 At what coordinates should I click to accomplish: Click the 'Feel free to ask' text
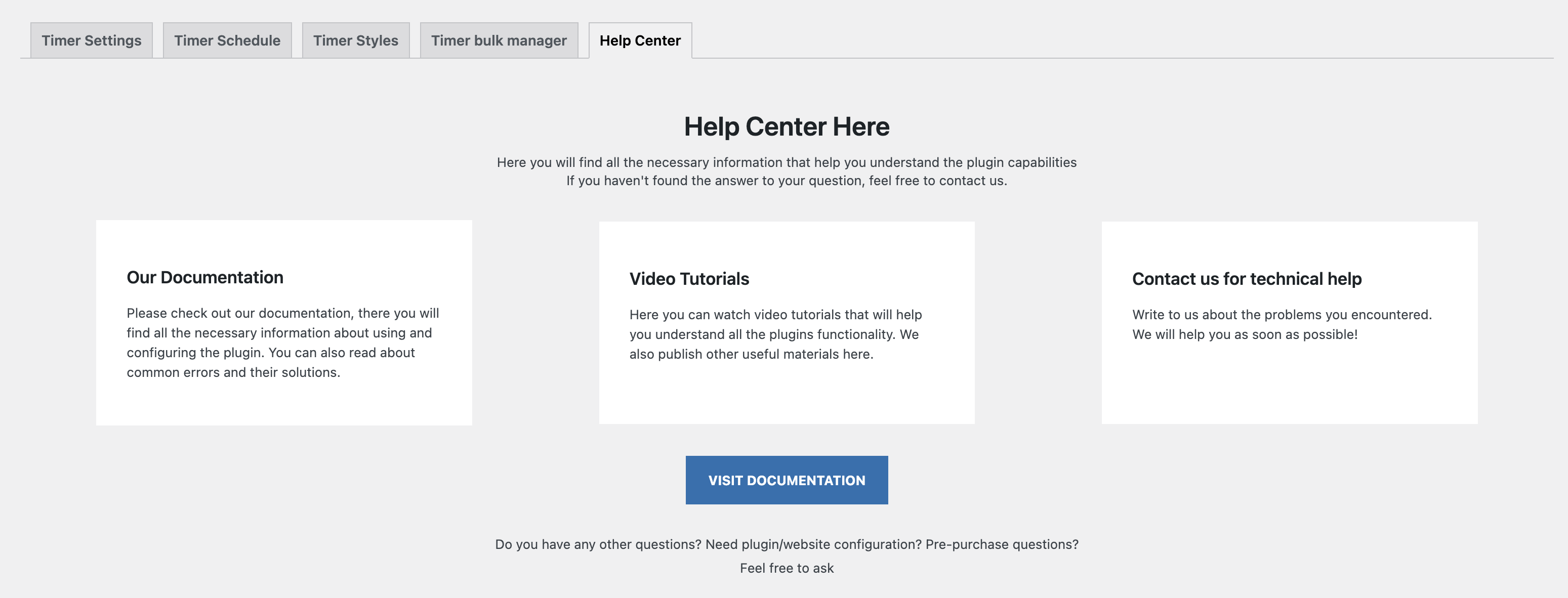tap(787, 568)
